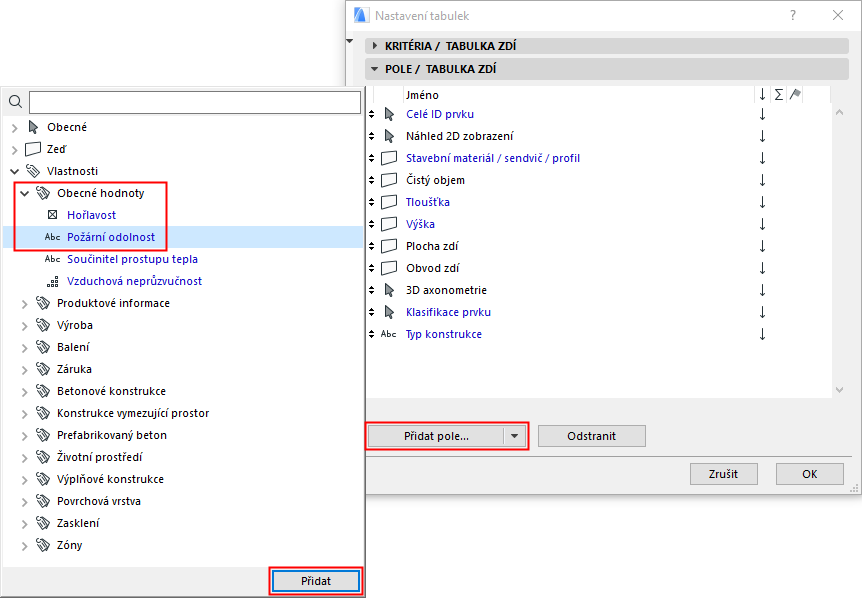The image size is (862, 598).
Task: Click the Abc icon beside Požární odolnost
Action: [x=53, y=237]
